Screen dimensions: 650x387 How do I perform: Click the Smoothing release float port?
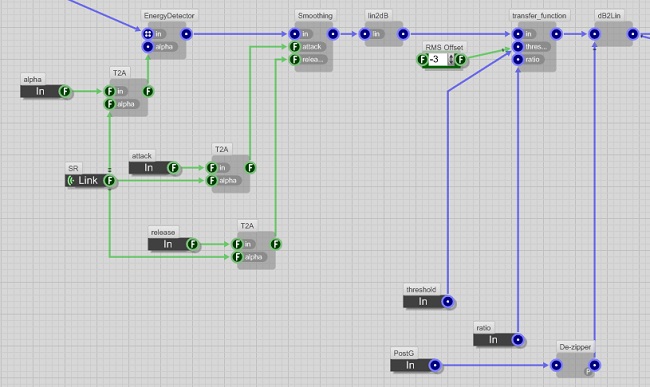[294, 60]
